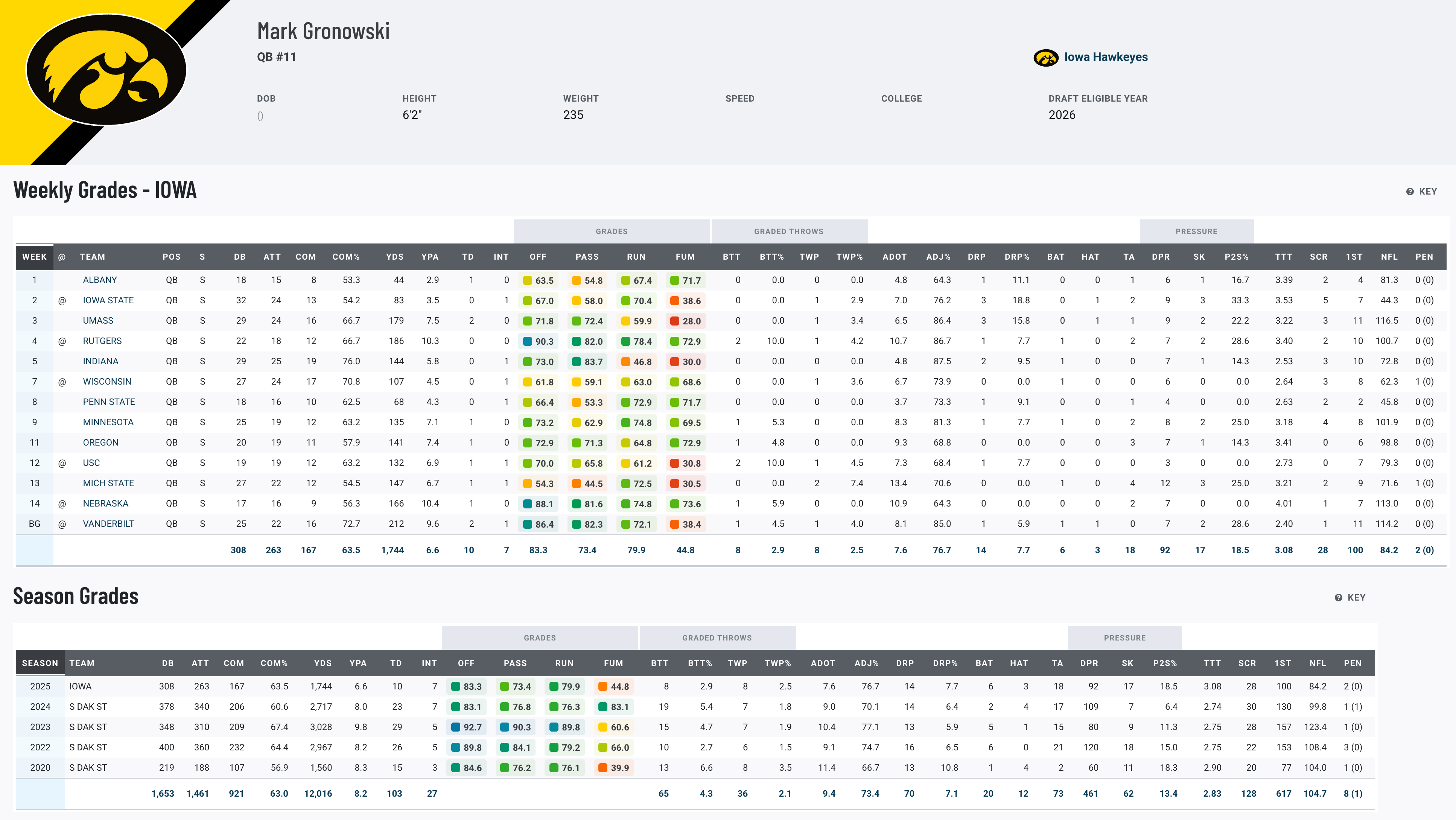Screen dimensions: 1456x820
Task: Click the small Hawkeyes team icon
Action: click(x=1046, y=58)
